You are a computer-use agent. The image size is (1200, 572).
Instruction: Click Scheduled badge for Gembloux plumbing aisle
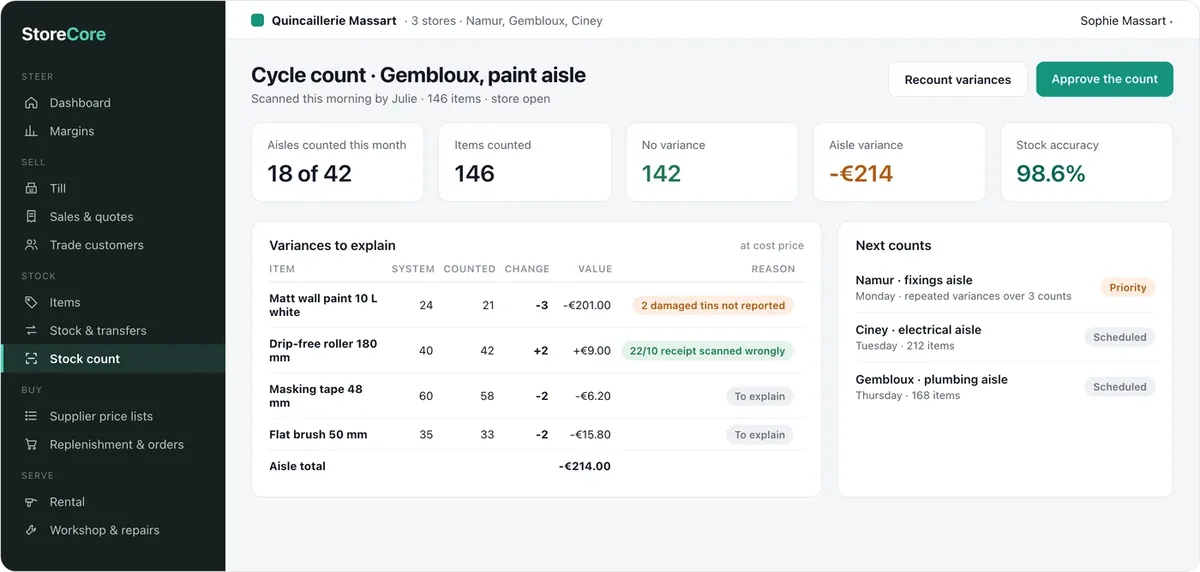tap(1120, 387)
